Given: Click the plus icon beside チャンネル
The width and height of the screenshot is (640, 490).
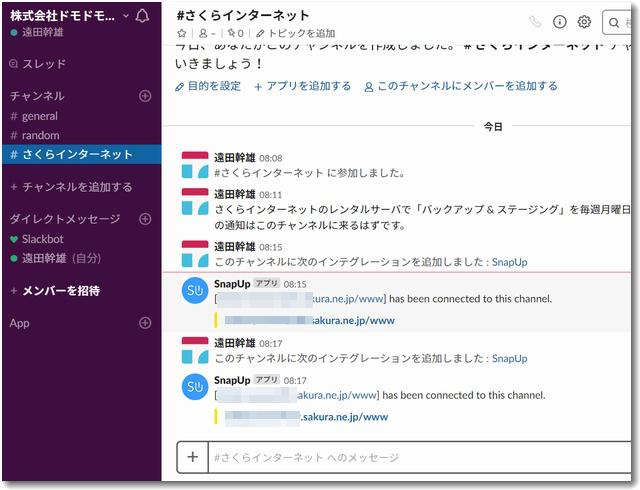Looking at the screenshot, I should click(145, 96).
